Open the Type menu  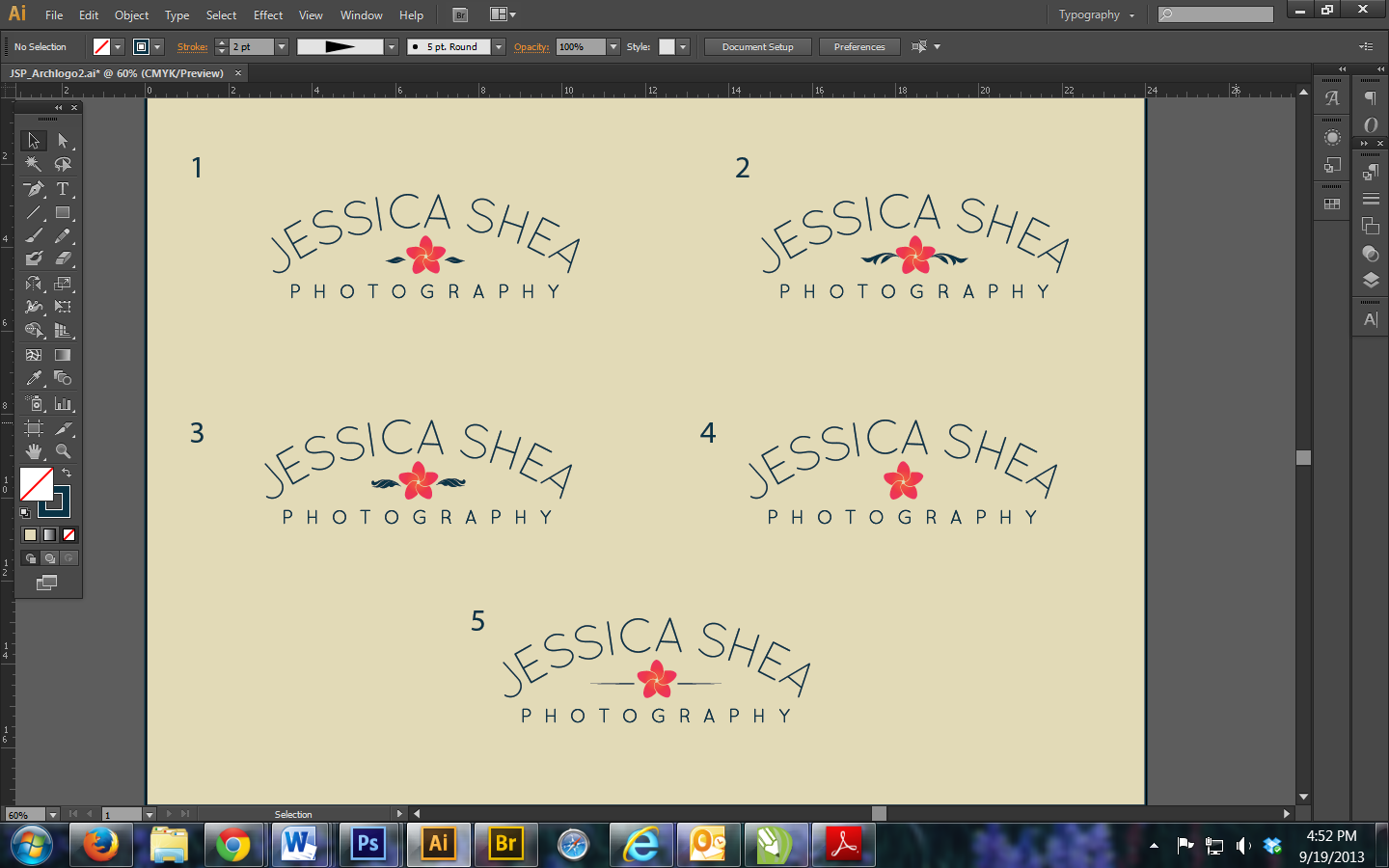click(177, 14)
